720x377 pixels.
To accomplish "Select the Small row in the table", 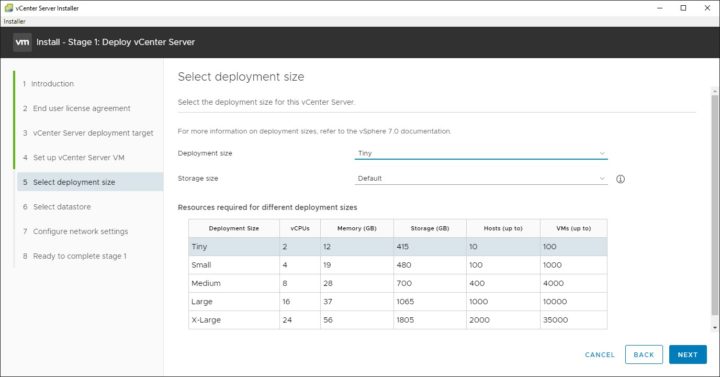I will (x=398, y=265).
